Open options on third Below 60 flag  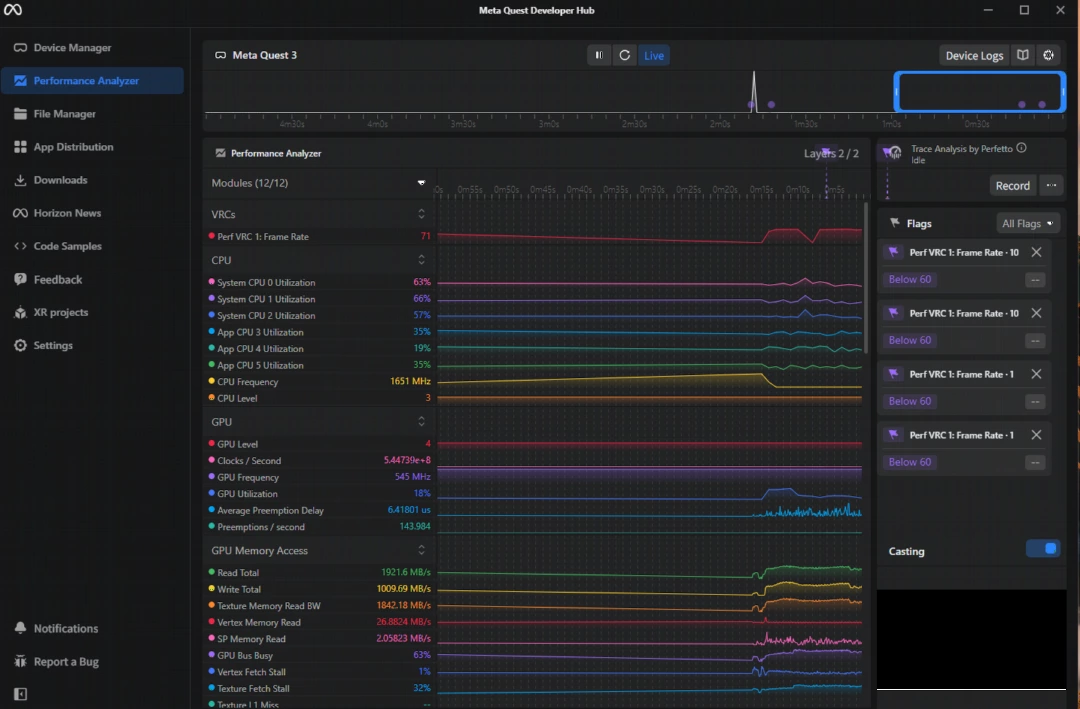pos(1035,402)
